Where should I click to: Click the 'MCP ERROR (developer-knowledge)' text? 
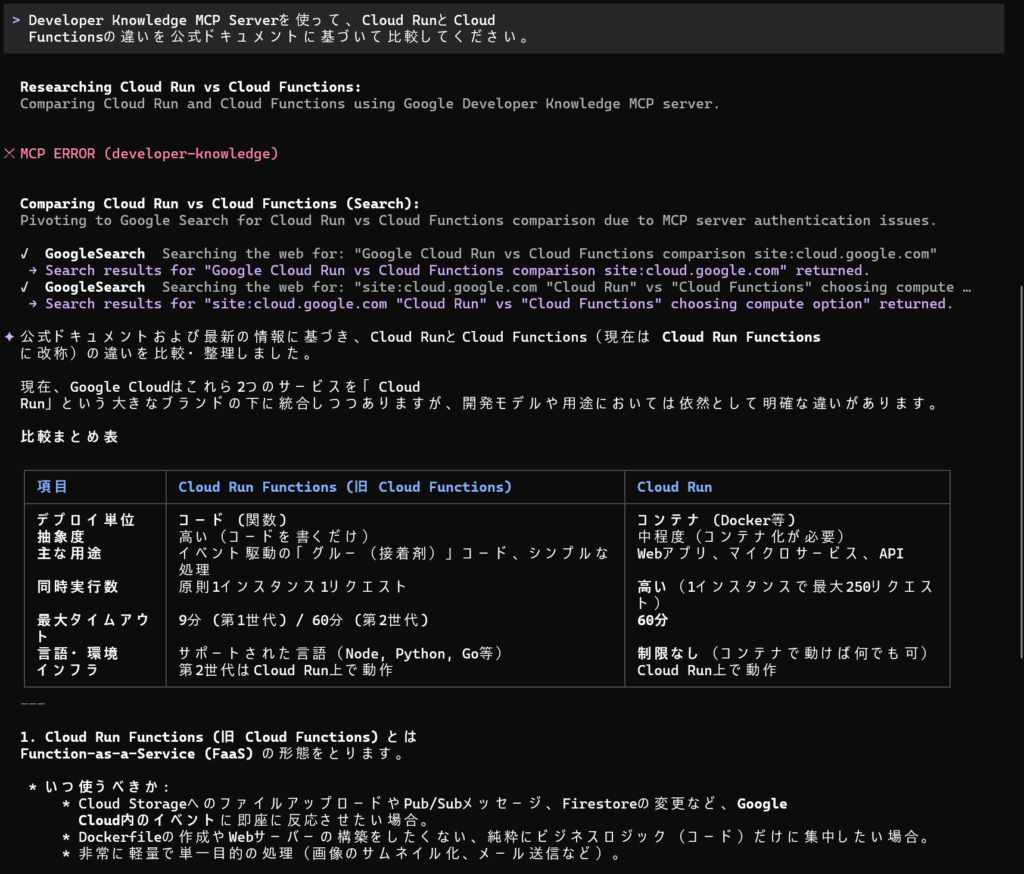(149, 154)
